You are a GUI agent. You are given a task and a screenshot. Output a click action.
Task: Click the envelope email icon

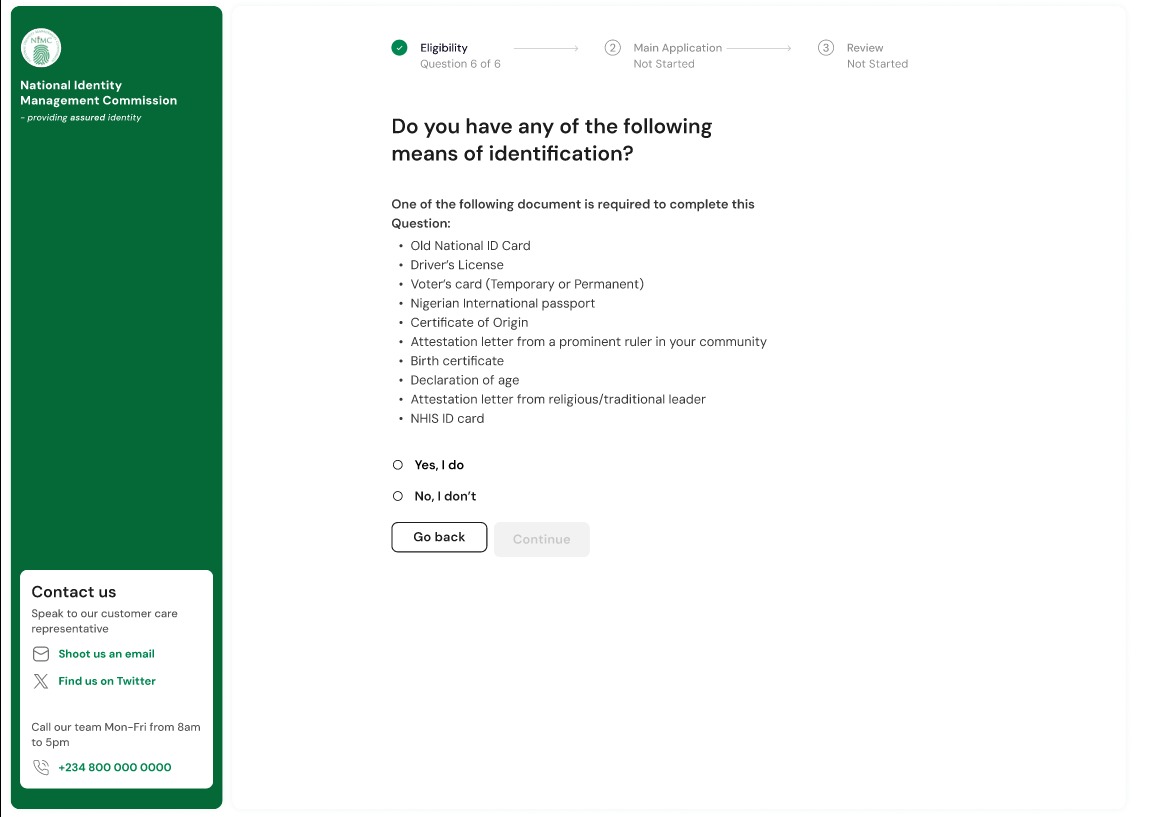coord(41,654)
